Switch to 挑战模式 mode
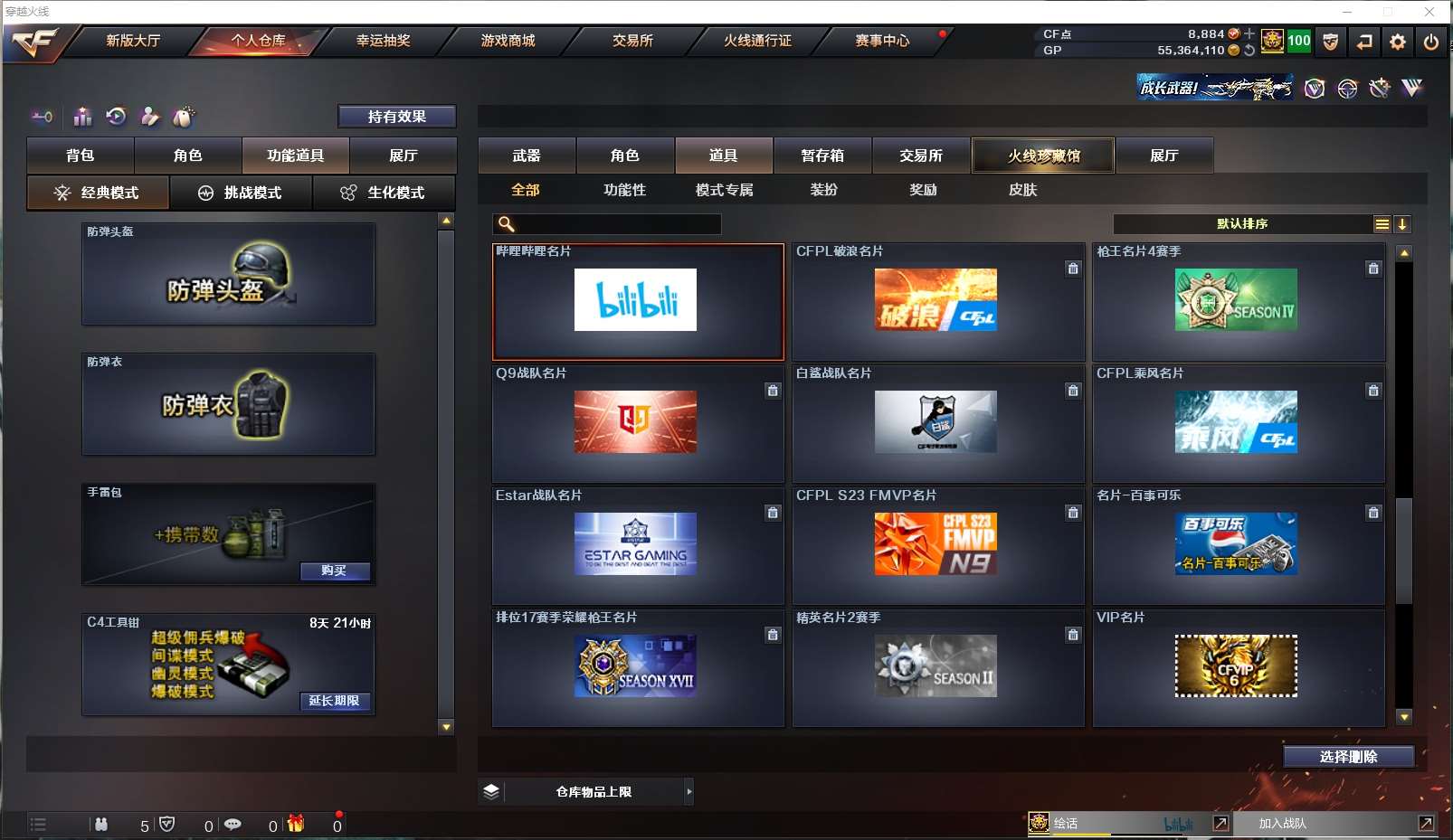 (x=241, y=193)
